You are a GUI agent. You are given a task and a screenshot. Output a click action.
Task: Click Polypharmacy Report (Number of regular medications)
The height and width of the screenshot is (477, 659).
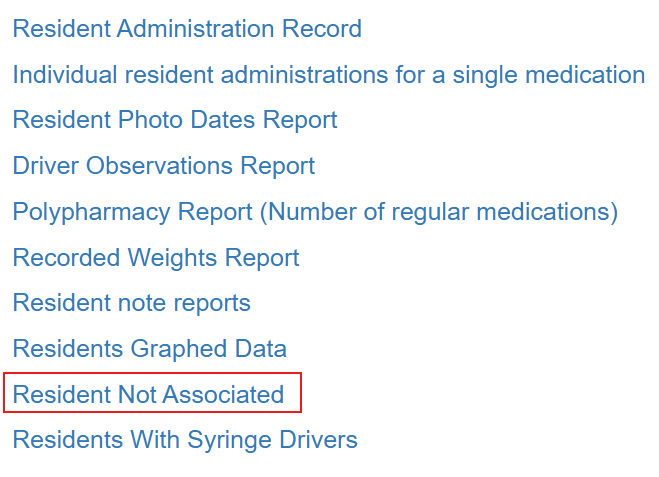[x=315, y=212]
